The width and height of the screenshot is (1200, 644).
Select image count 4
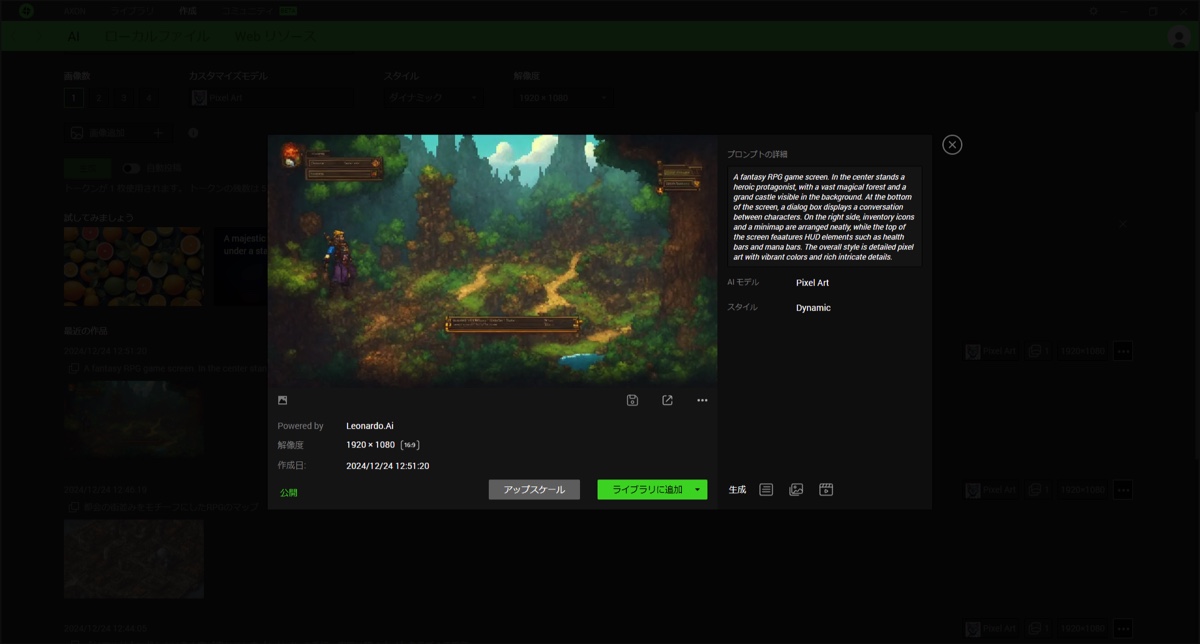149,98
